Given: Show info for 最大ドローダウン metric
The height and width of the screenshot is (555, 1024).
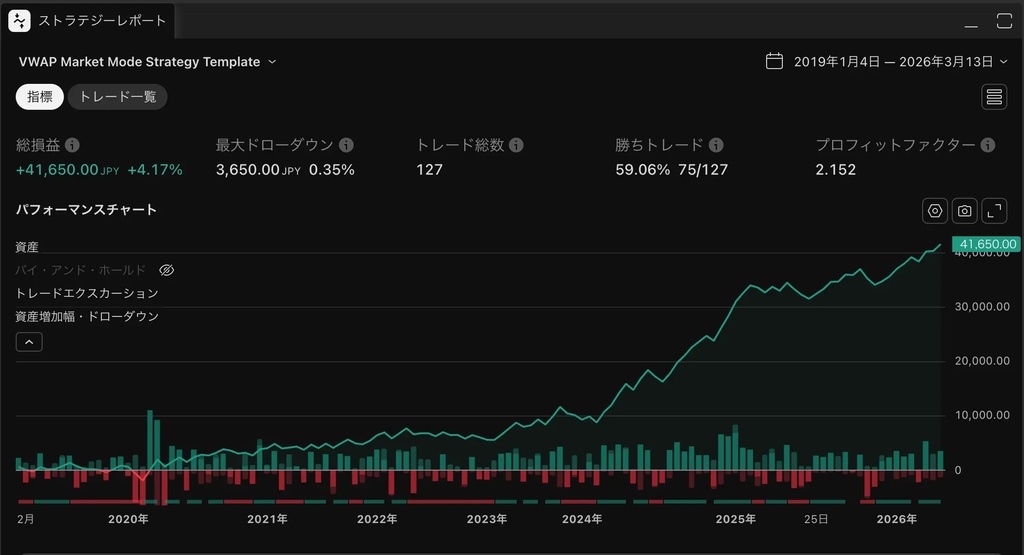Looking at the screenshot, I should coord(346,145).
